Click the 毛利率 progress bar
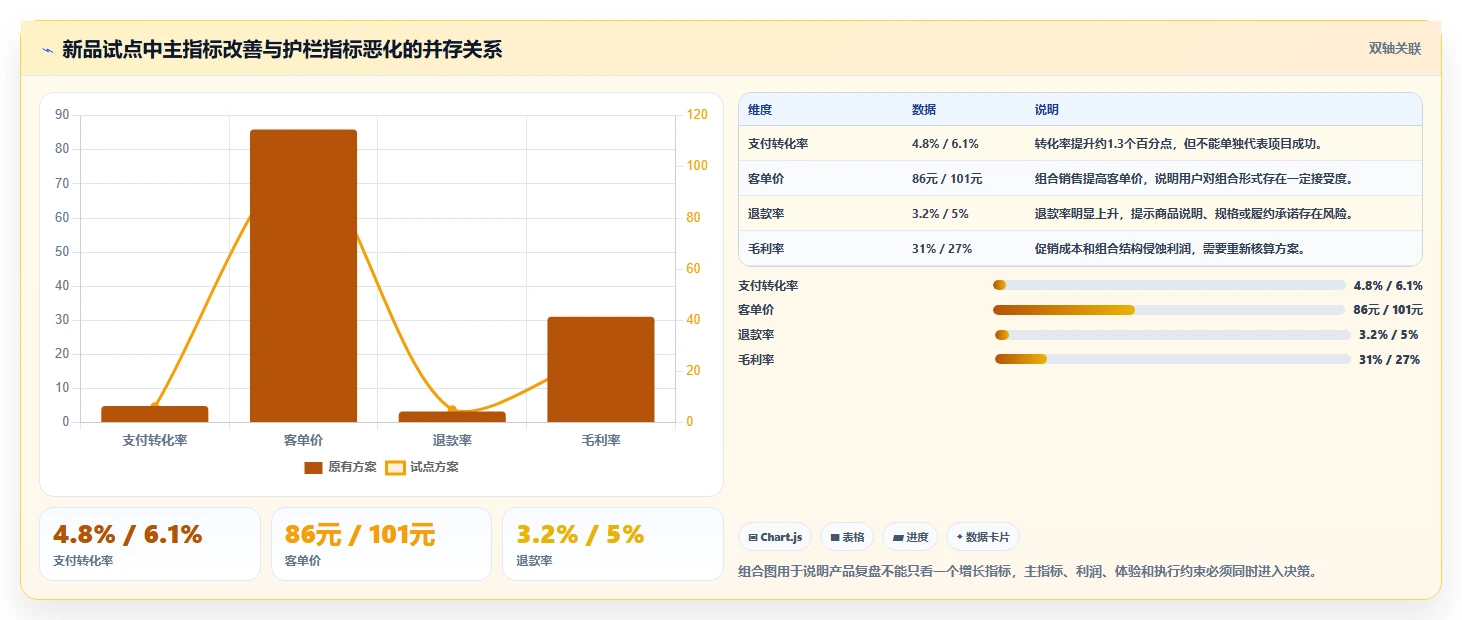1462x620 pixels. coord(1172,359)
